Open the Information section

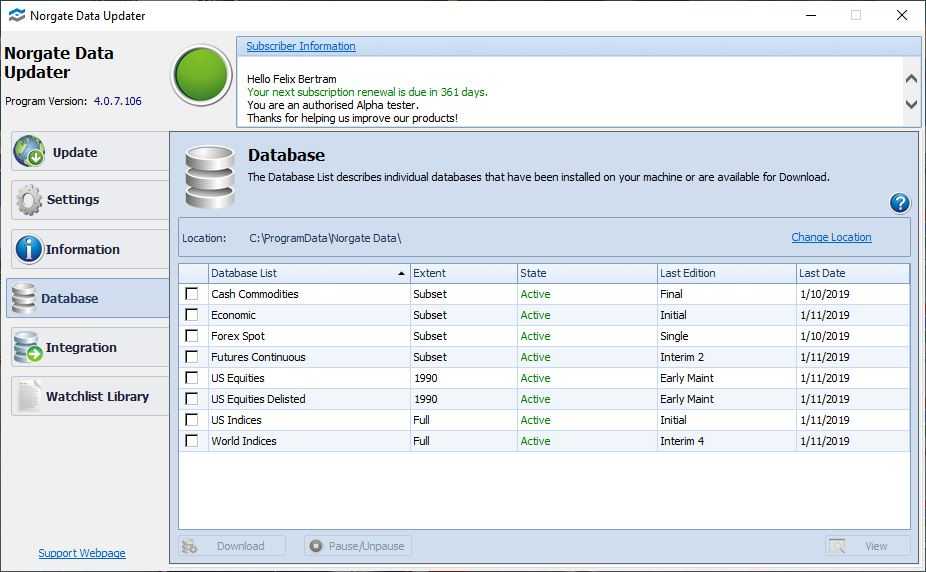coord(90,249)
